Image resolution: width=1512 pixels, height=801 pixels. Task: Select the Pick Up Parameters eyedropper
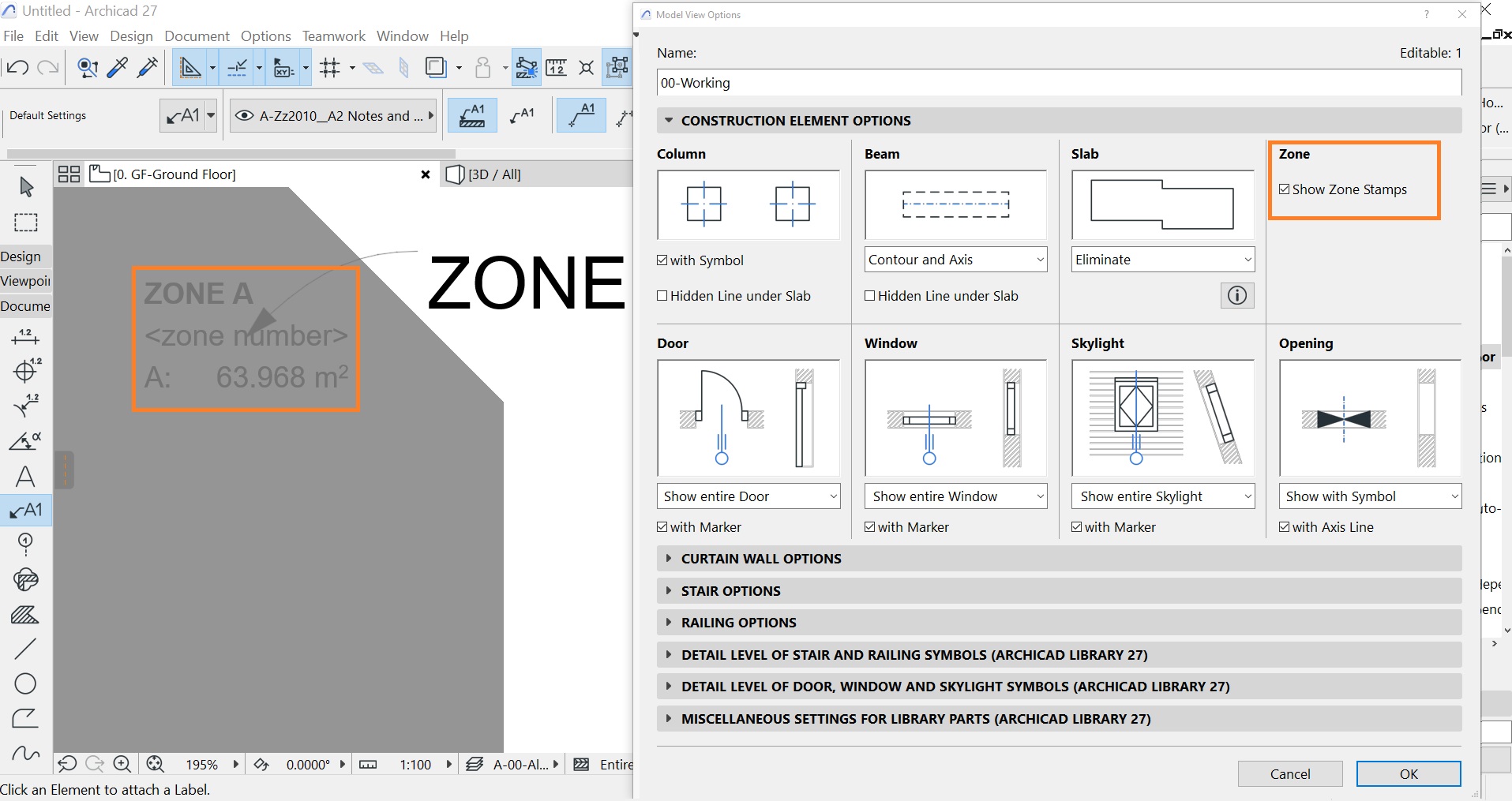click(118, 68)
